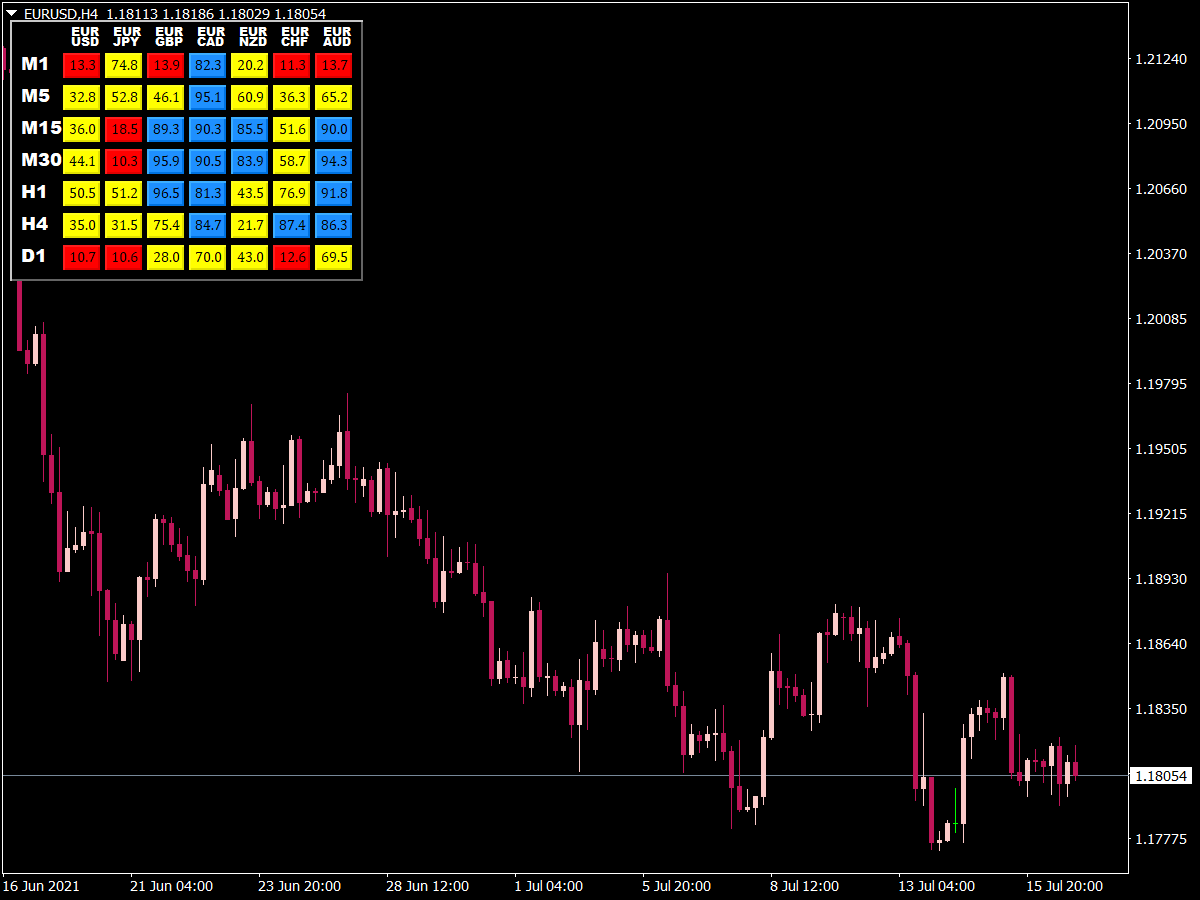Image resolution: width=1200 pixels, height=900 pixels.
Task: Click the yellow 96.5 EUR GBP H1 cell
Action: 165,193
